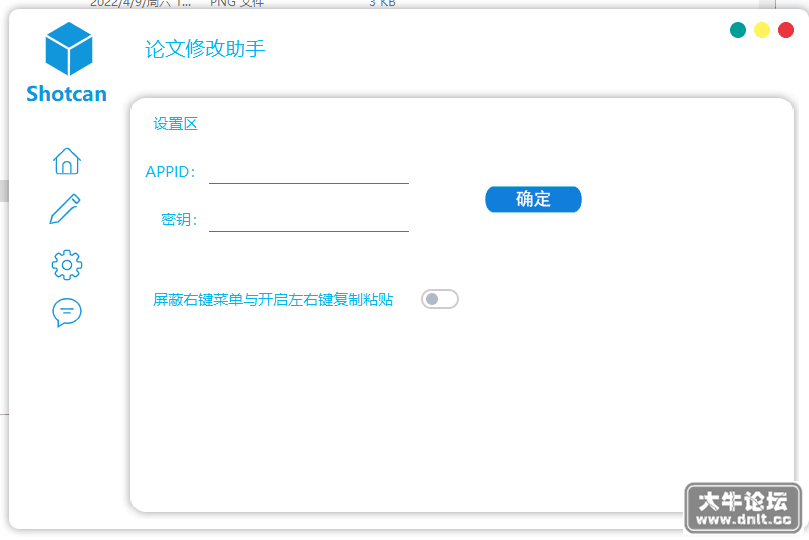Image resolution: width=809 pixels, height=540 pixels.
Task: Click the red circle close button
Action: (x=786, y=30)
